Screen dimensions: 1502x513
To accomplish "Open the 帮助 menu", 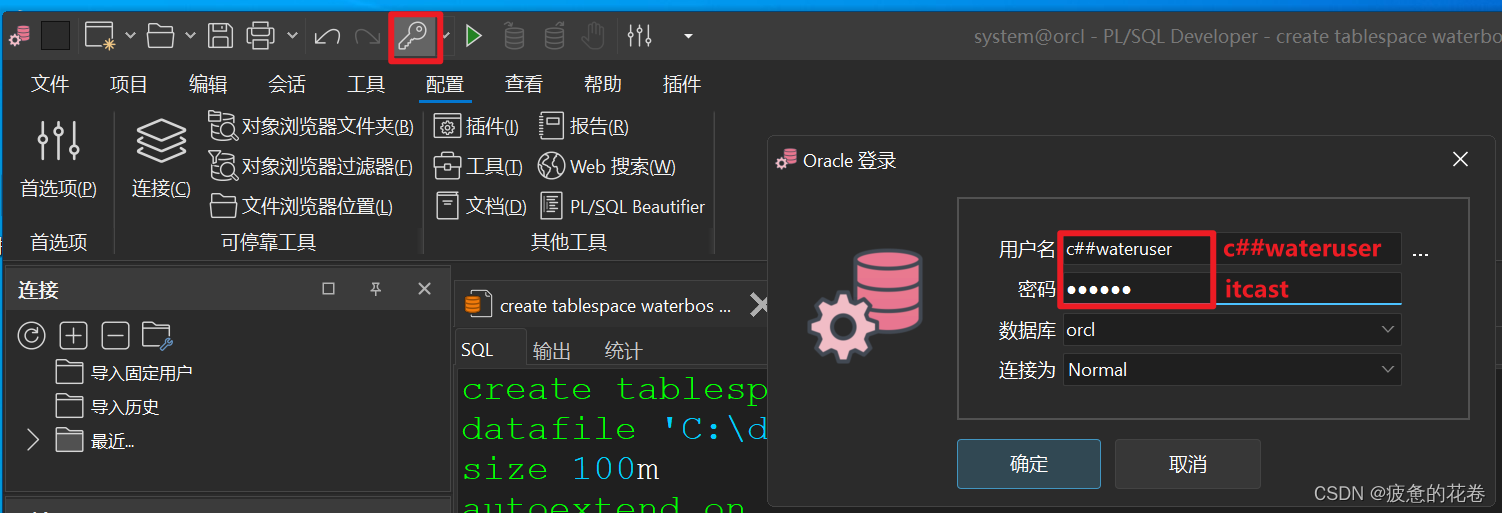I will [603, 85].
